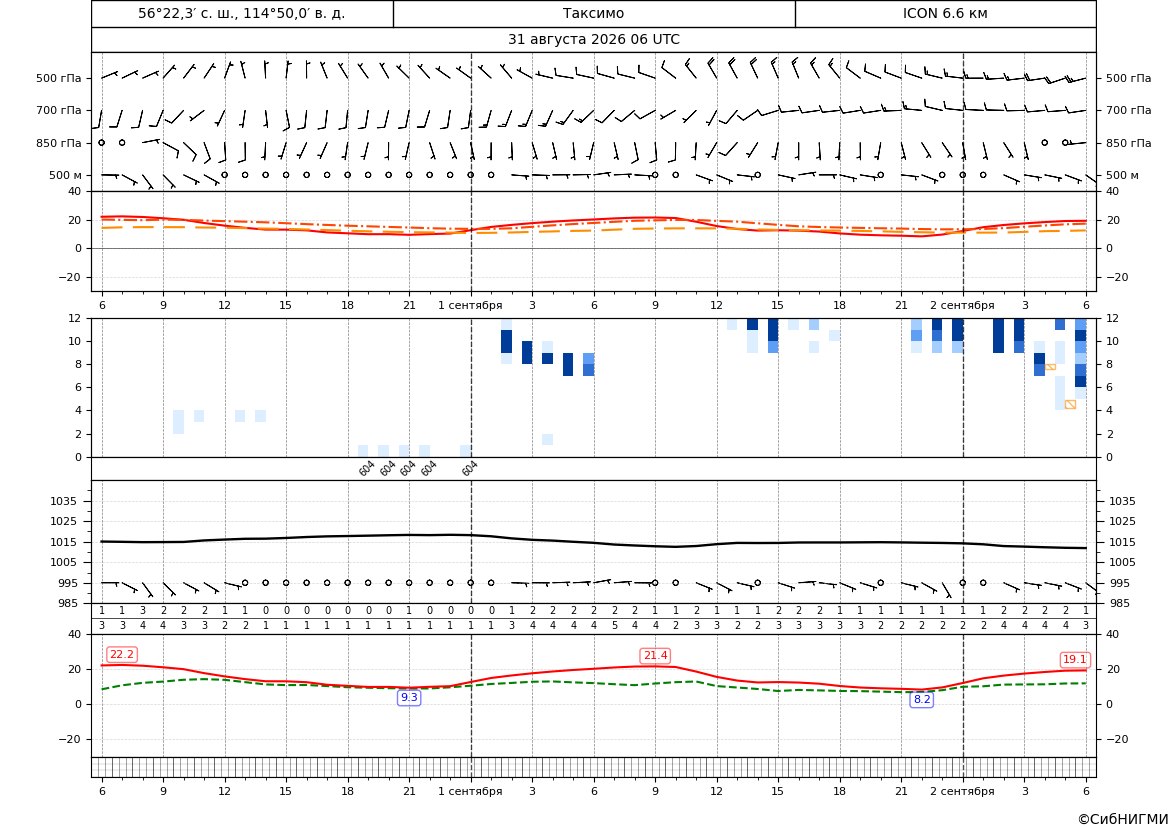Click the orange hatched box near level 4
The width and height of the screenshot is (1169, 827).
tap(1071, 404)
